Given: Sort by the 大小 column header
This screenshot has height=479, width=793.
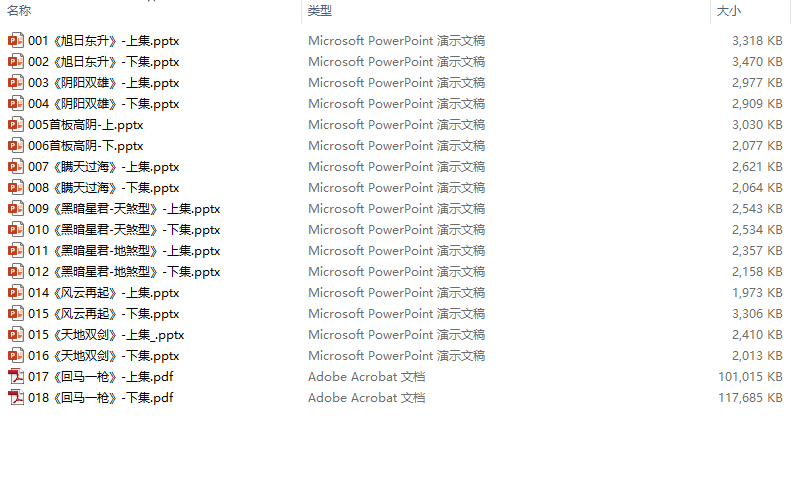Looking at the screenshot, I should click(x=729, y=11).
